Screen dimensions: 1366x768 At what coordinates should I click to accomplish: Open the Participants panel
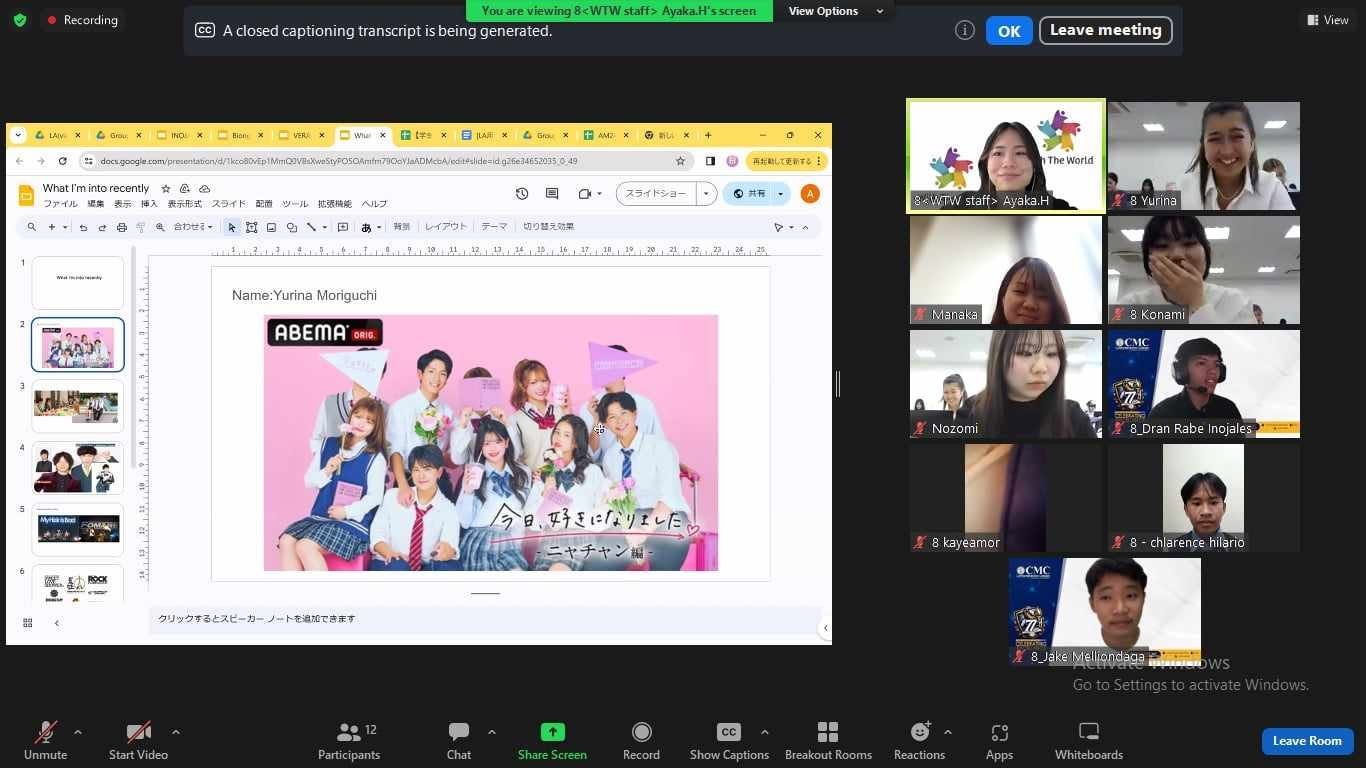(349, 740)
